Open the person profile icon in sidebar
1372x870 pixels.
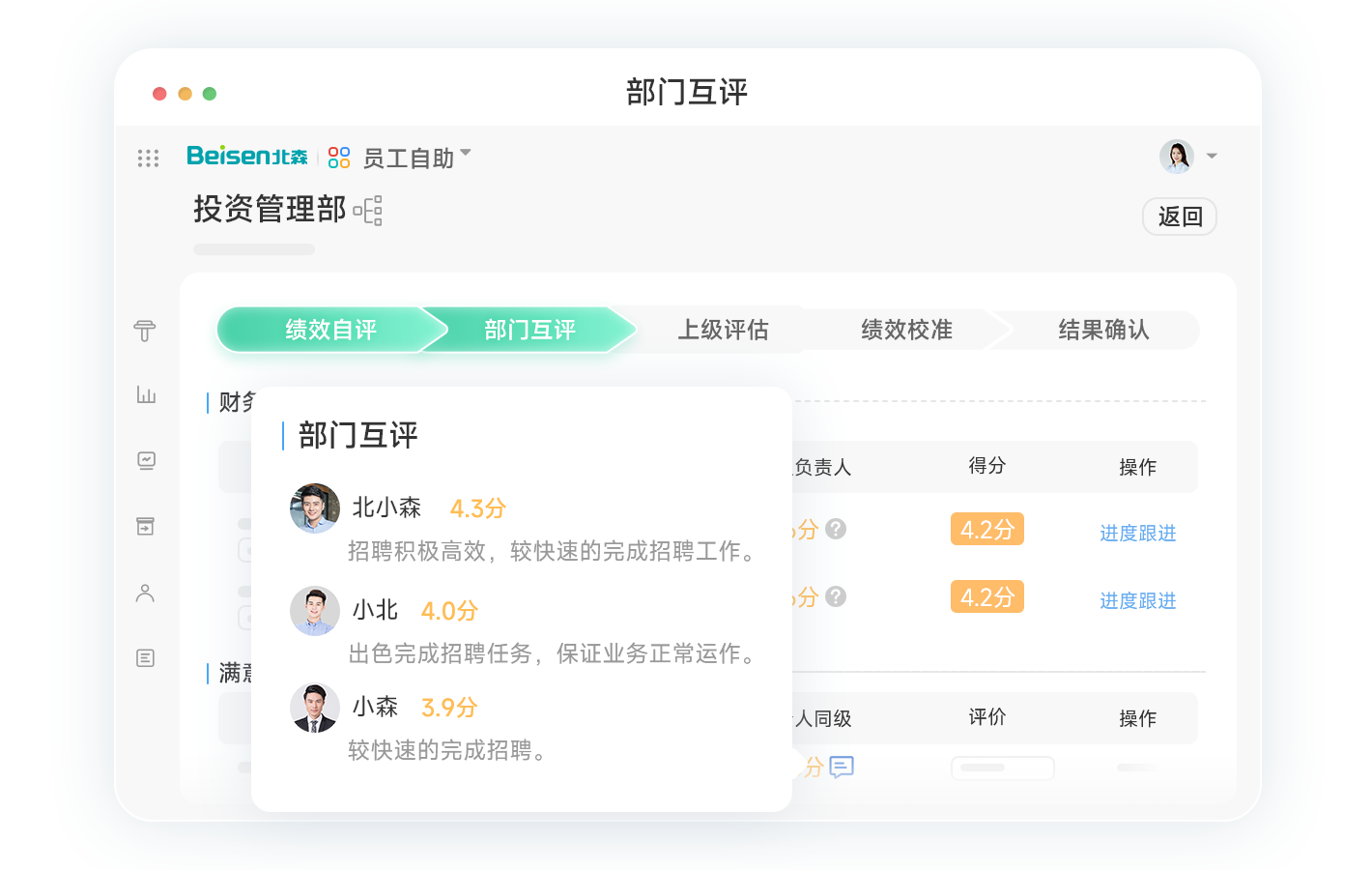(145, 593)
